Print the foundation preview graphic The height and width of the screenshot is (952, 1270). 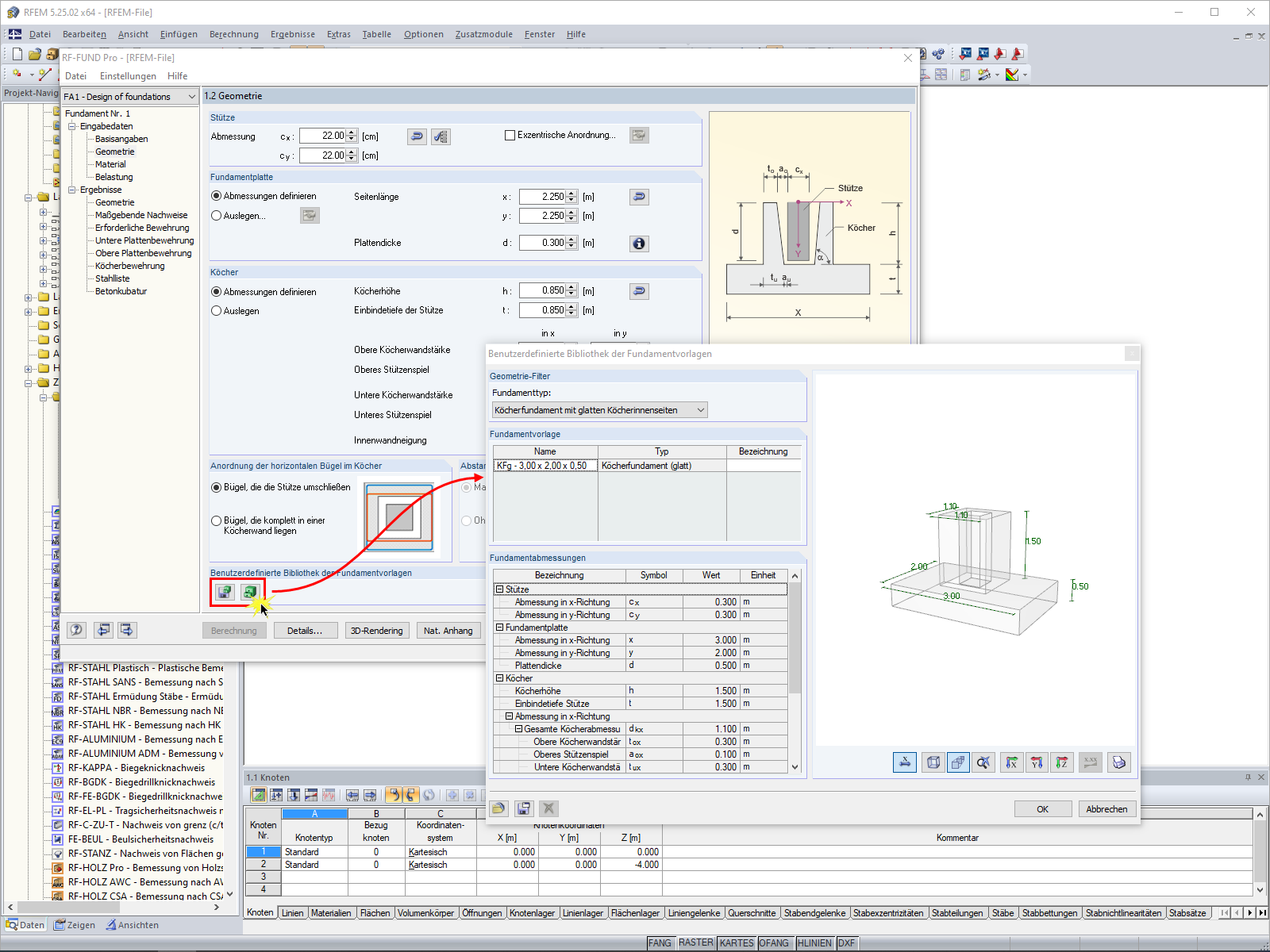[1119, 762]
